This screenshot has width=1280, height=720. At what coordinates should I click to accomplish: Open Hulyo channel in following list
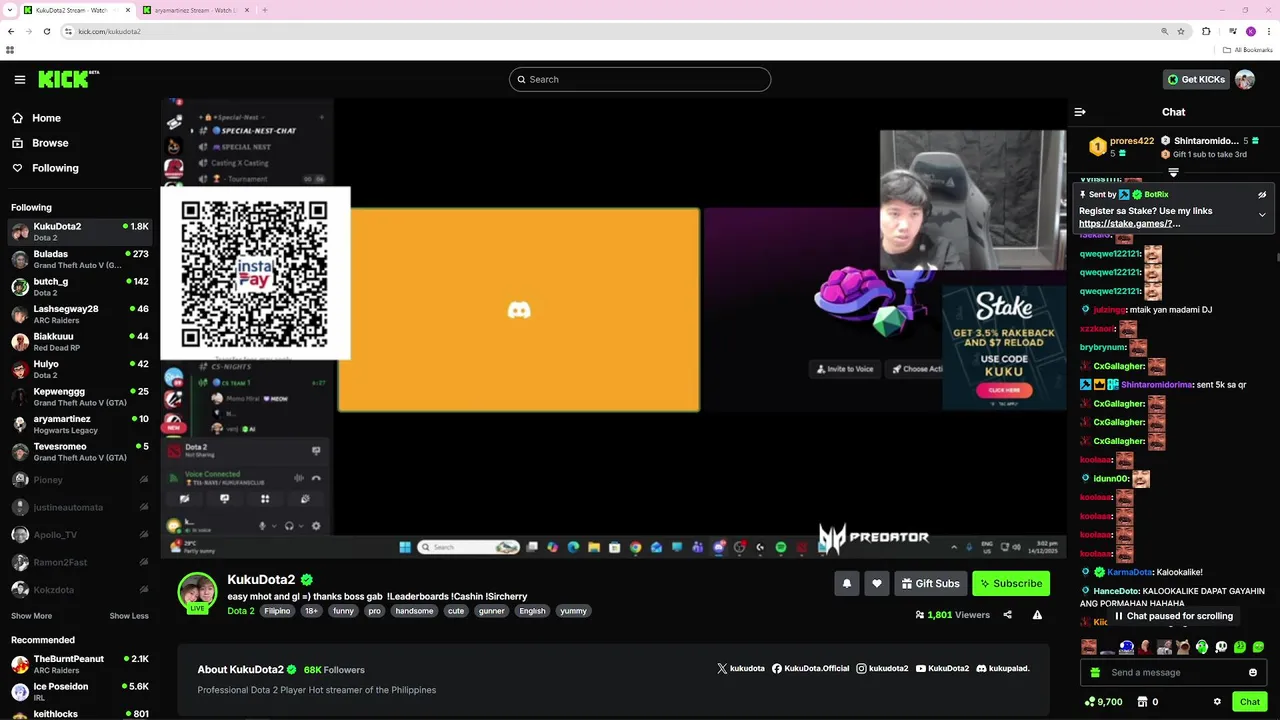(80, 369)
